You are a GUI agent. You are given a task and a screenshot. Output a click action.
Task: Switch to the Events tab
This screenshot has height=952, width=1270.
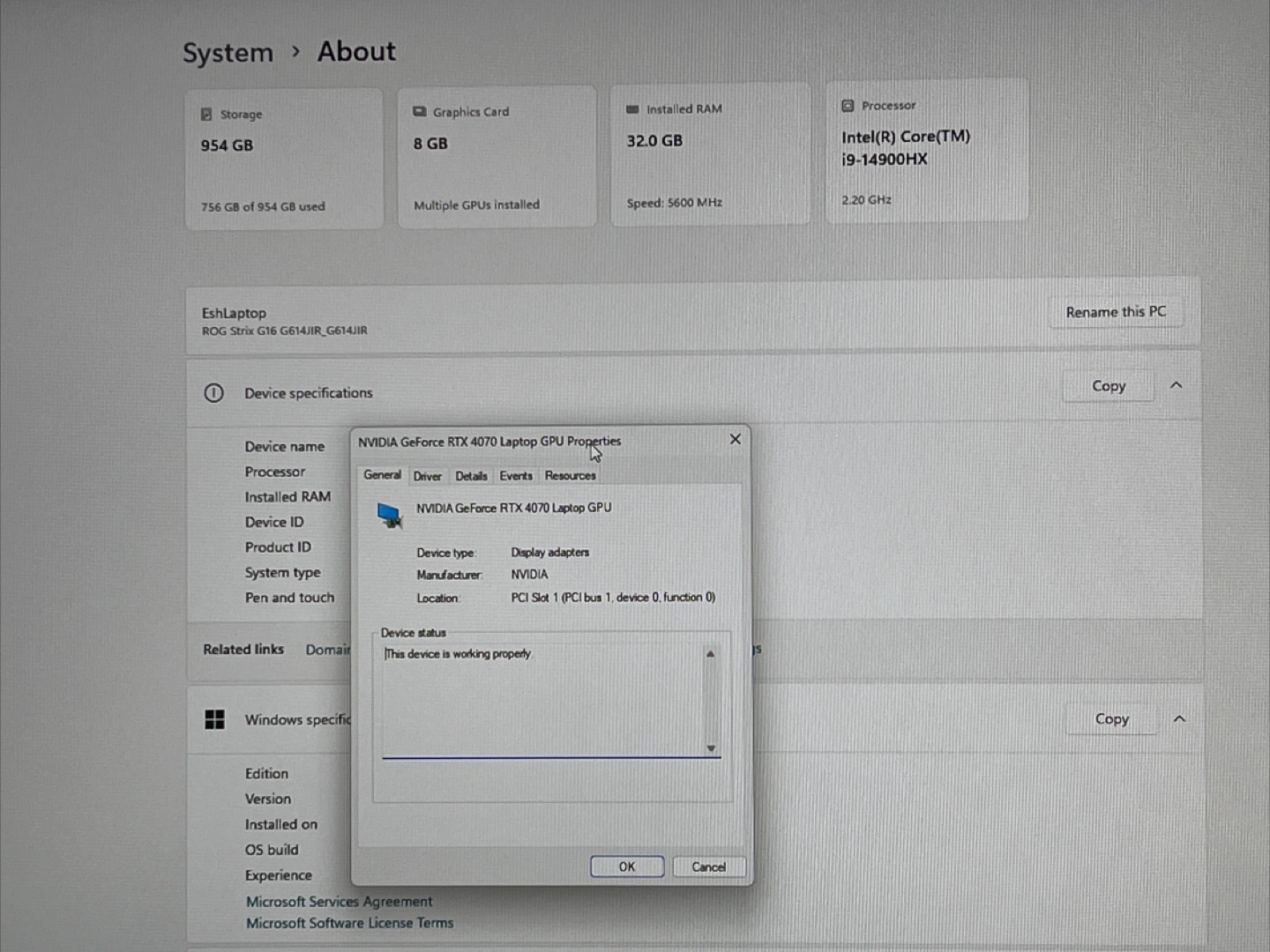(x=516, y=476)
